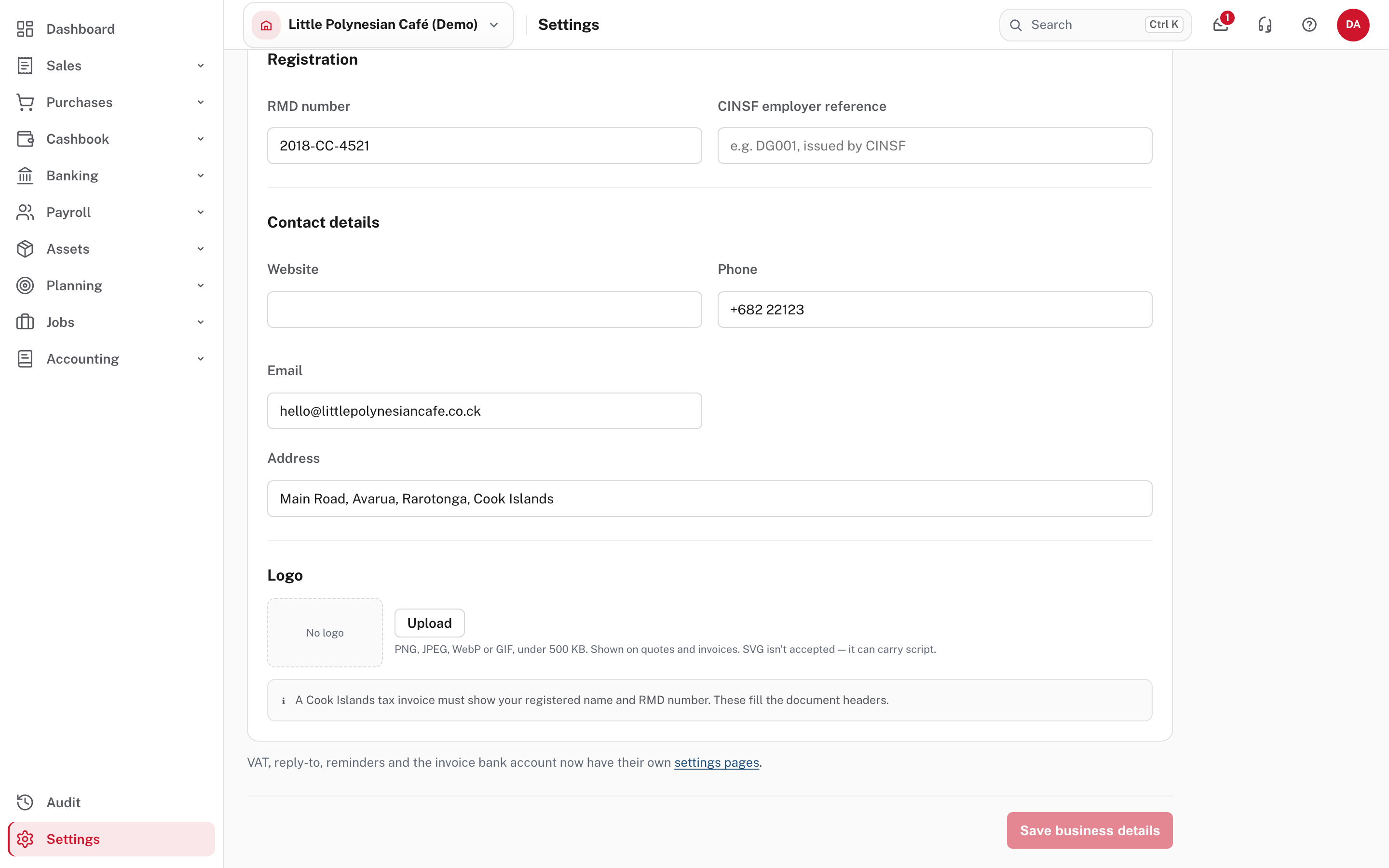This screenshot has height=868, width=1389.
Task: Expand the Cashbook menu chevron
Action: pyautogui.click(x=200, y=139)
